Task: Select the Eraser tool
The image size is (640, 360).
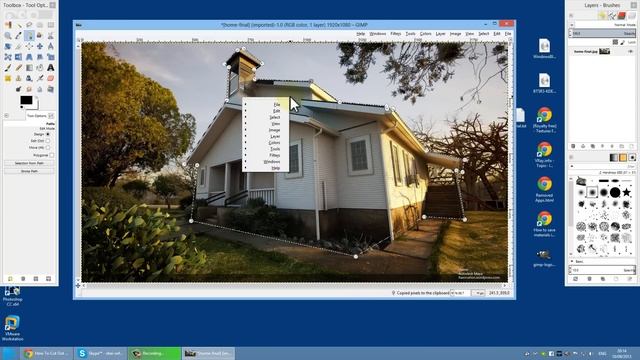Action: coord(51,78)
